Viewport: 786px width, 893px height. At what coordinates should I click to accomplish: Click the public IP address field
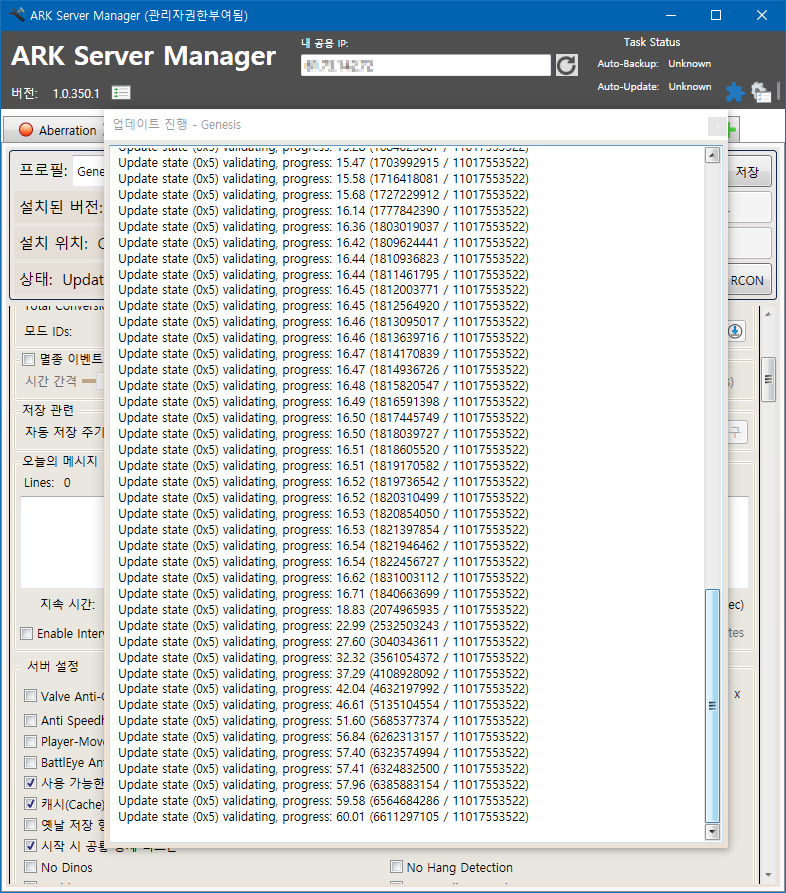click(425, 65)
